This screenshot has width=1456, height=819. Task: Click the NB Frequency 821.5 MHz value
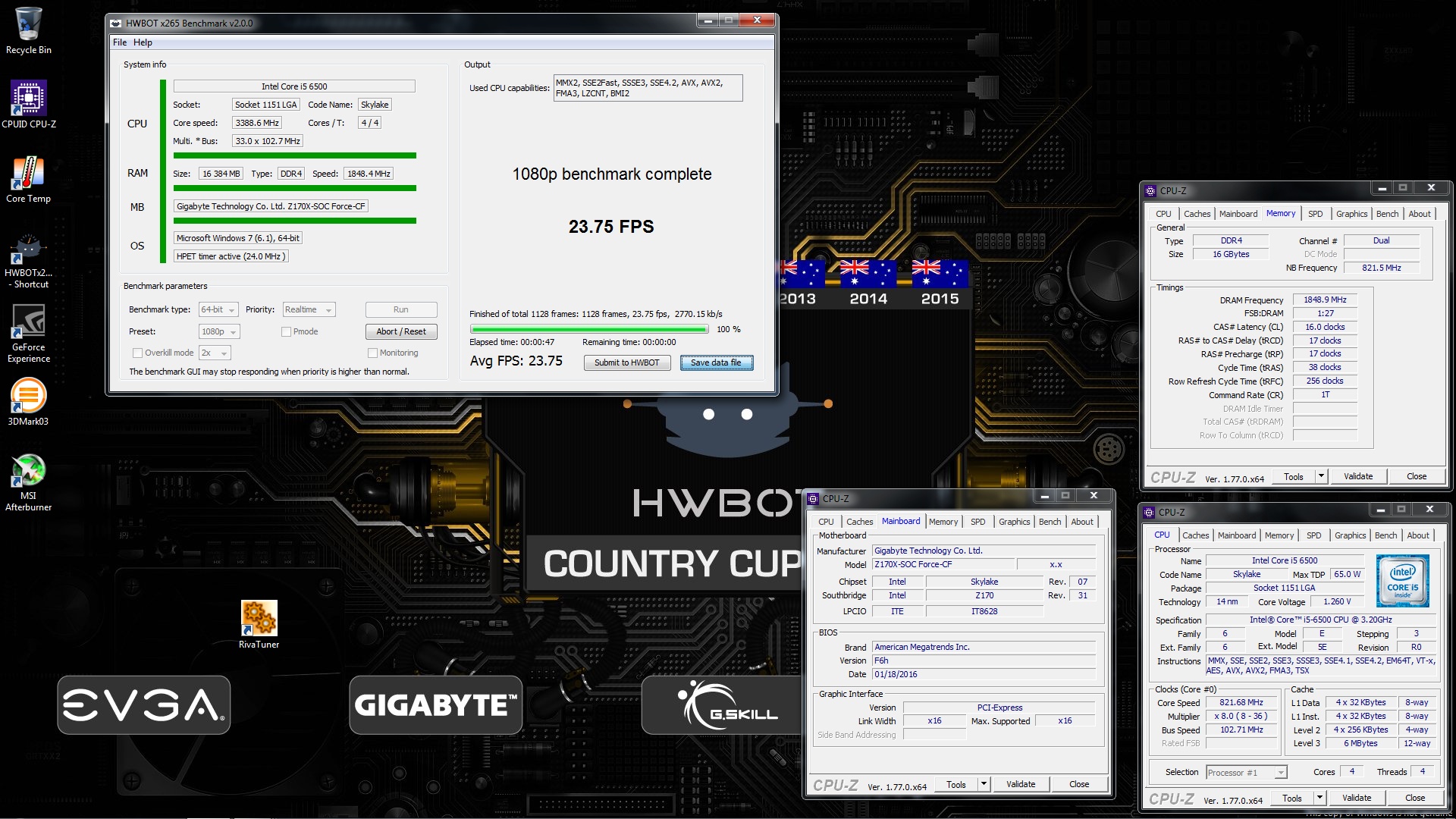1381,268
